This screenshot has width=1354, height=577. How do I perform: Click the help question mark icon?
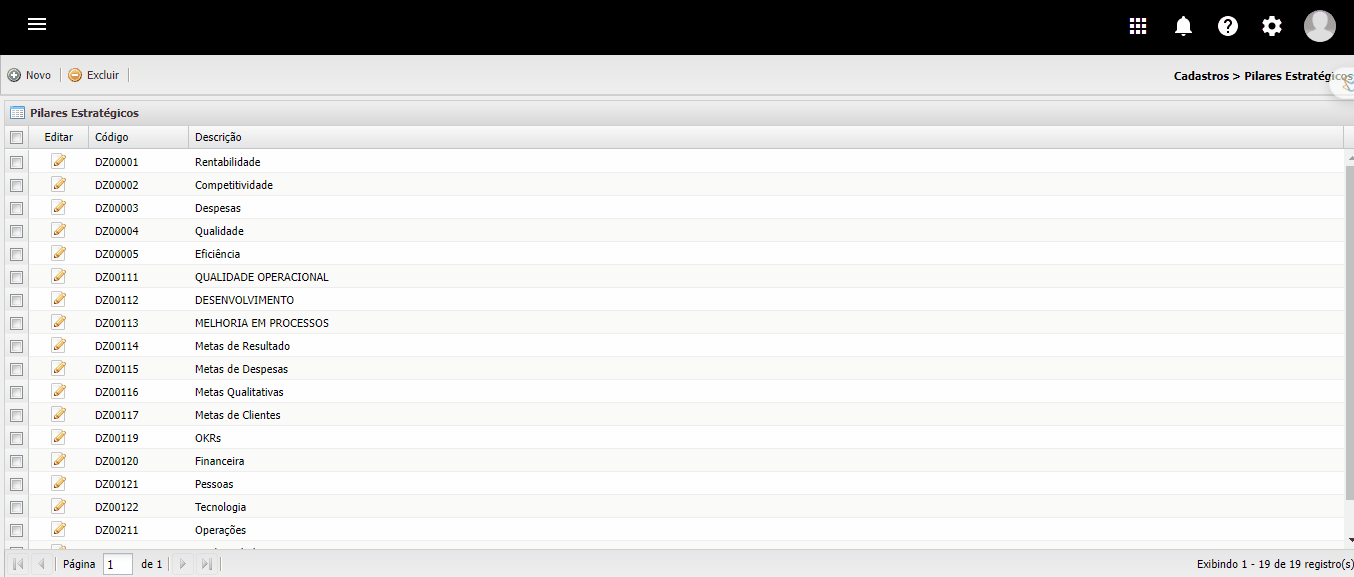click(x=1228, y=26)
